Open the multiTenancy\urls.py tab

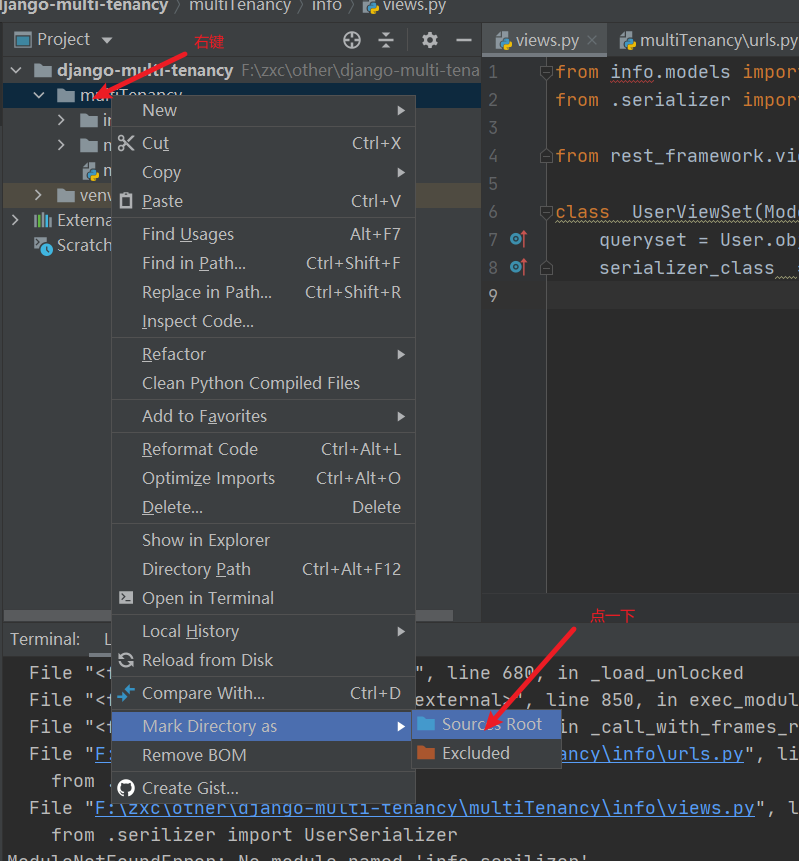pyautogui.click(x=708, y=40)
